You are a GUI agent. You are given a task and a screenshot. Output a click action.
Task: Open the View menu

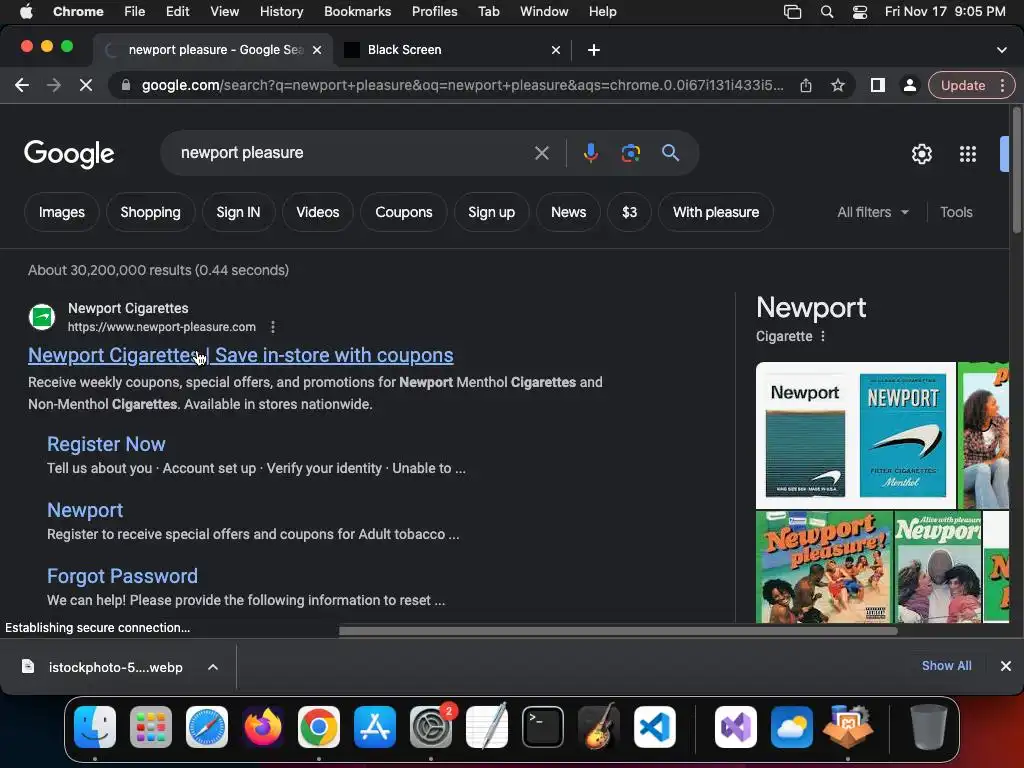click(x=224, y=12)
